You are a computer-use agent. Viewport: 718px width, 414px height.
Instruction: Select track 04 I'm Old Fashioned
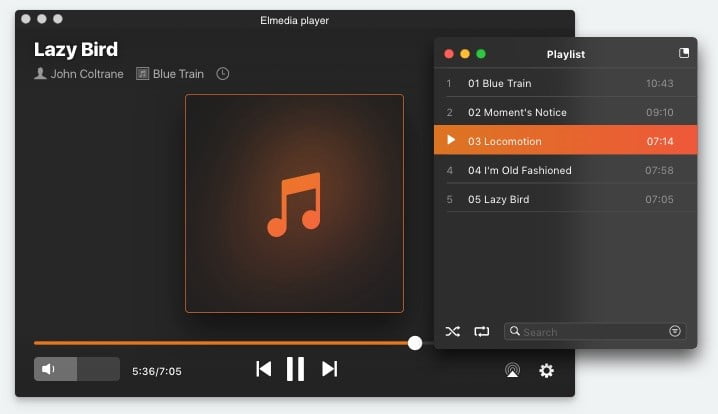[x=566, y=170]
